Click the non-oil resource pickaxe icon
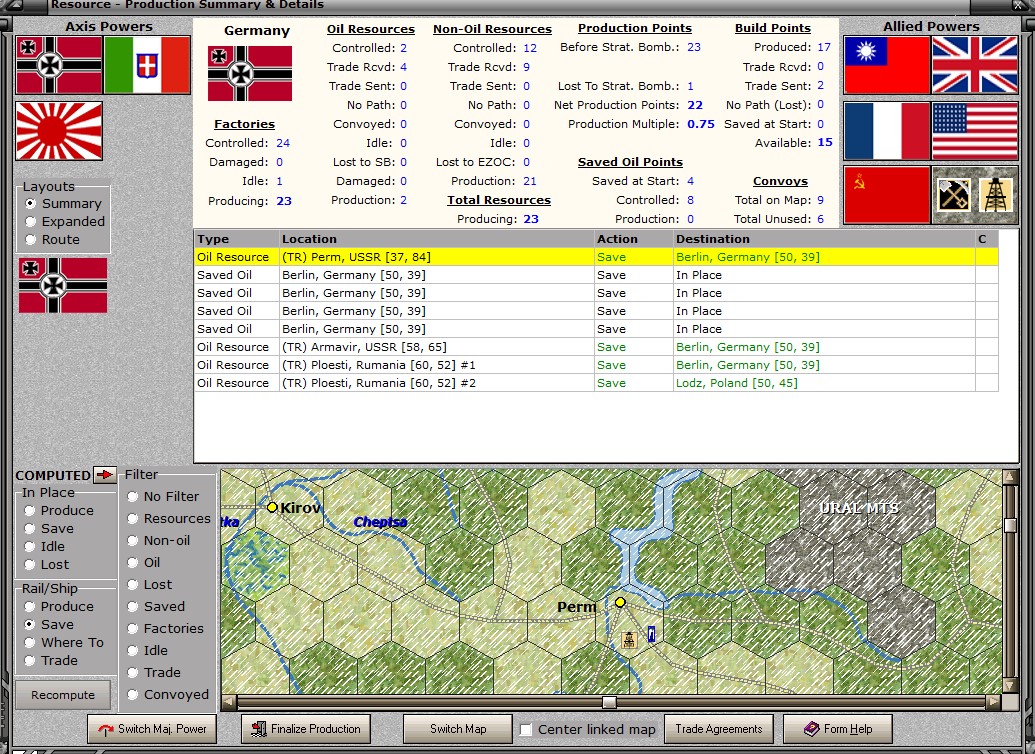The height and width of the screenshot is (754, 1035). tap(952, 195)
